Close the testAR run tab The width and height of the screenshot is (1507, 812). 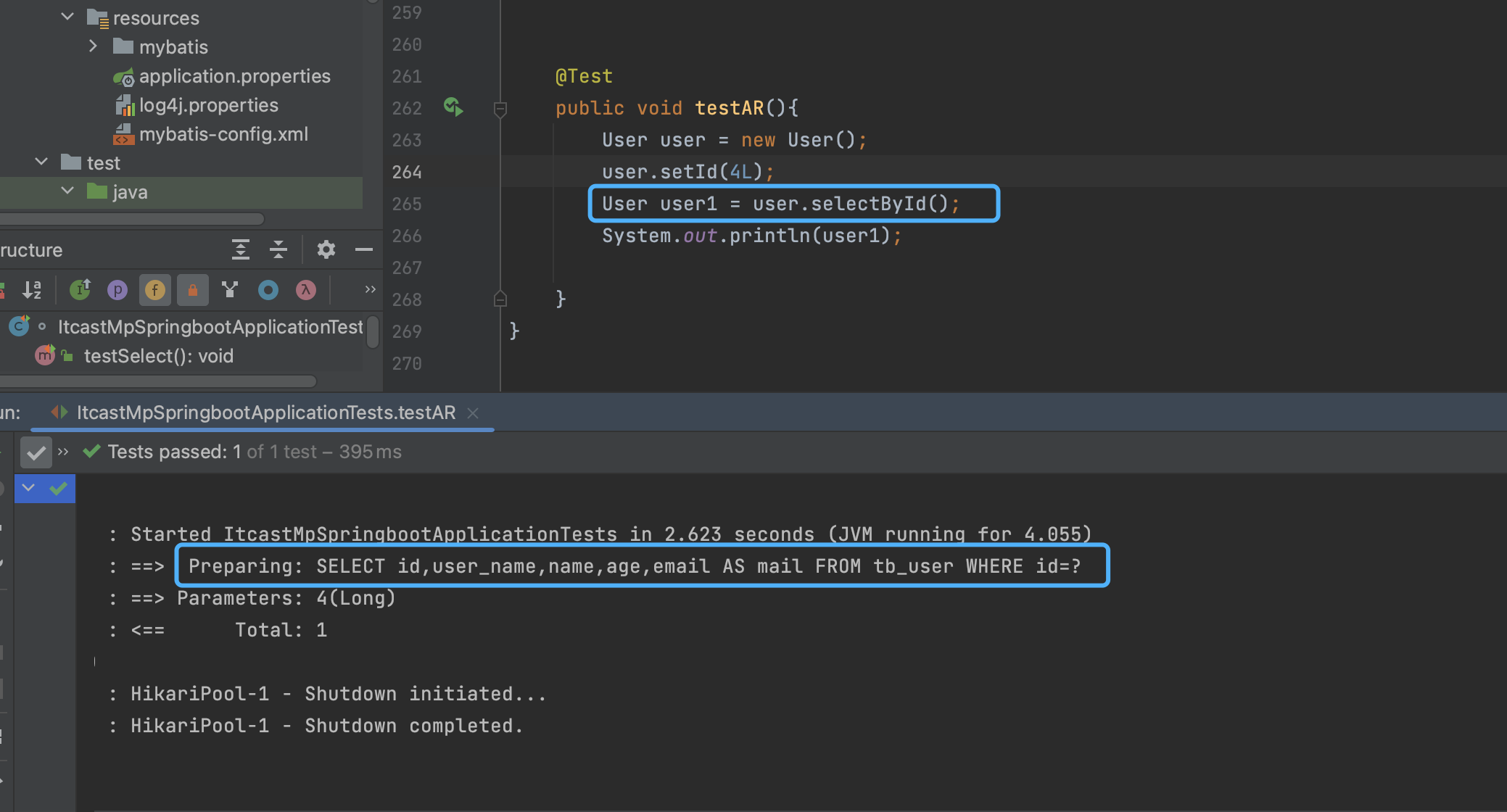pyautogui.click(x=473, y=413)
